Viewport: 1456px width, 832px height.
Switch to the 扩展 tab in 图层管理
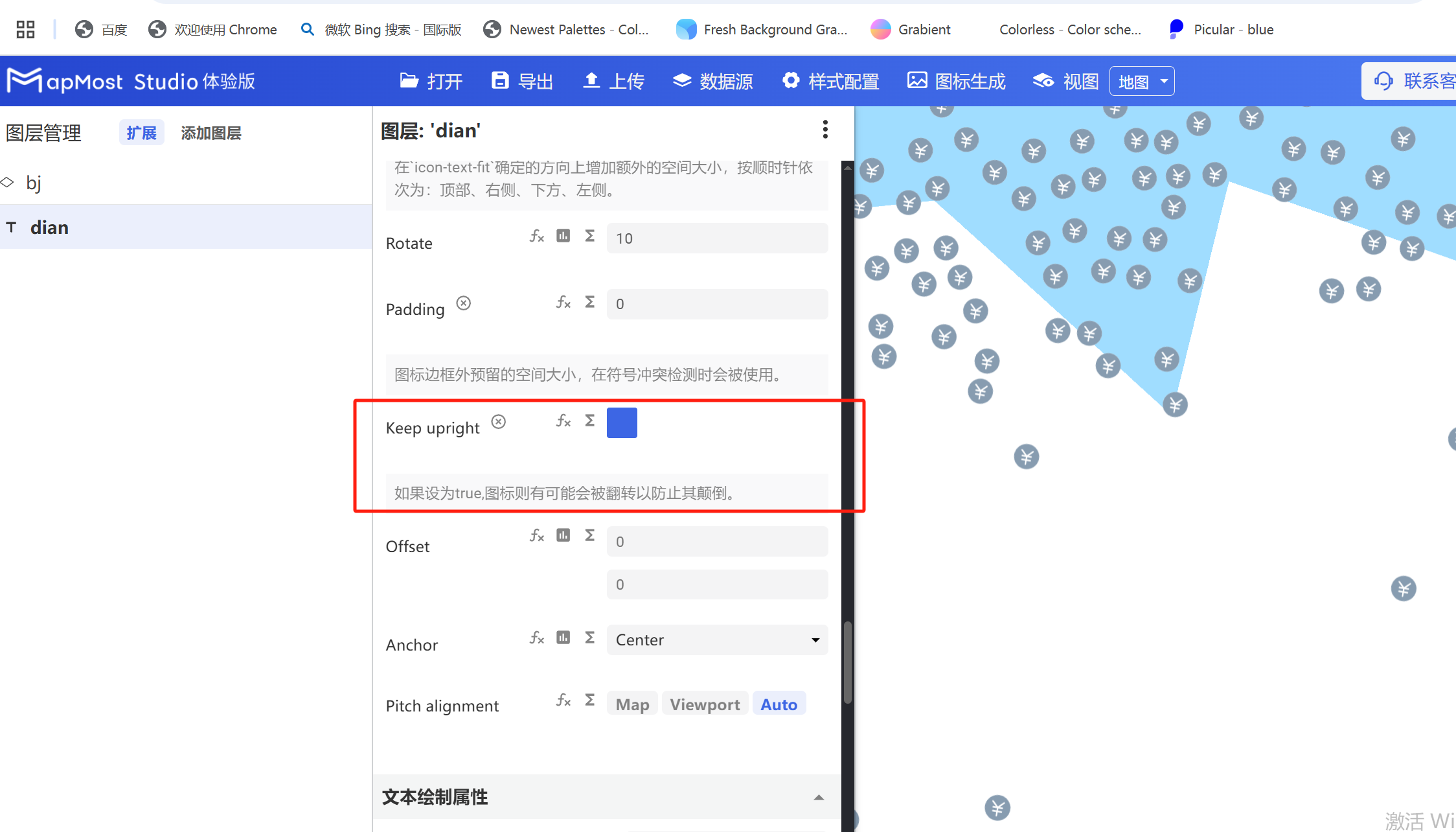[x=141, y=132]
